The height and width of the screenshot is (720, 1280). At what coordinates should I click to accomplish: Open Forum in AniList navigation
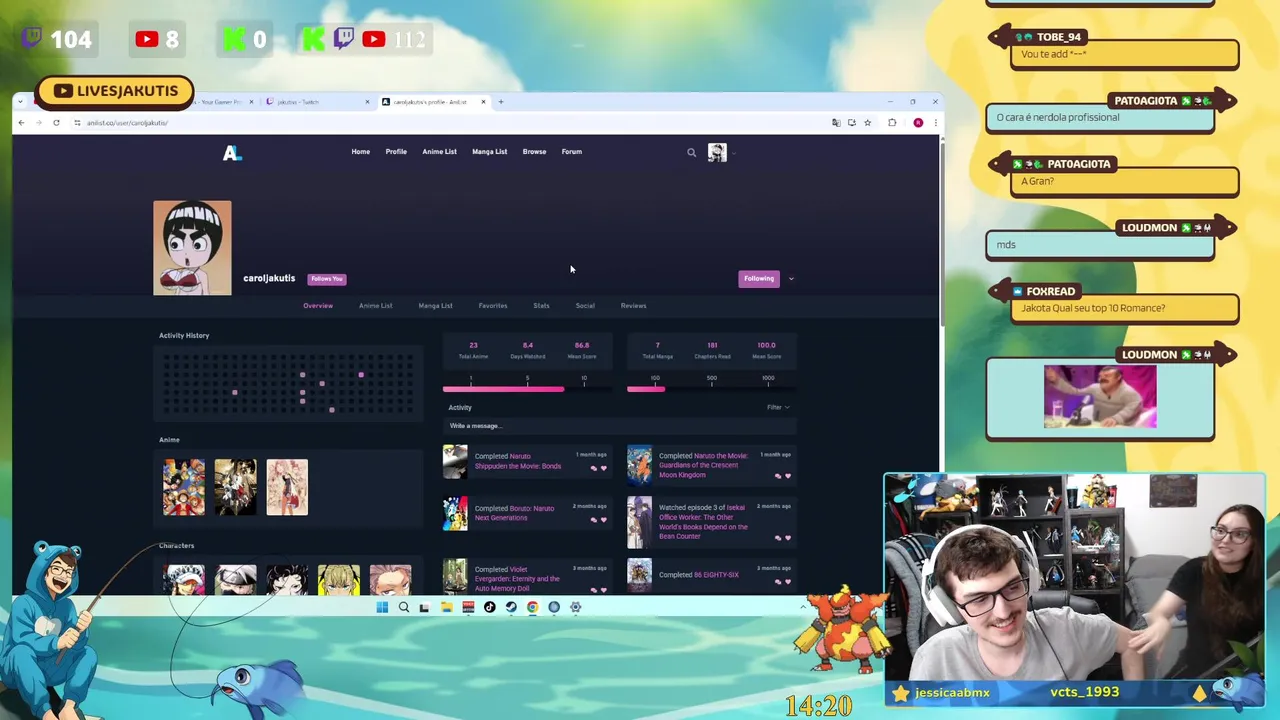click(x=571, y=152)
